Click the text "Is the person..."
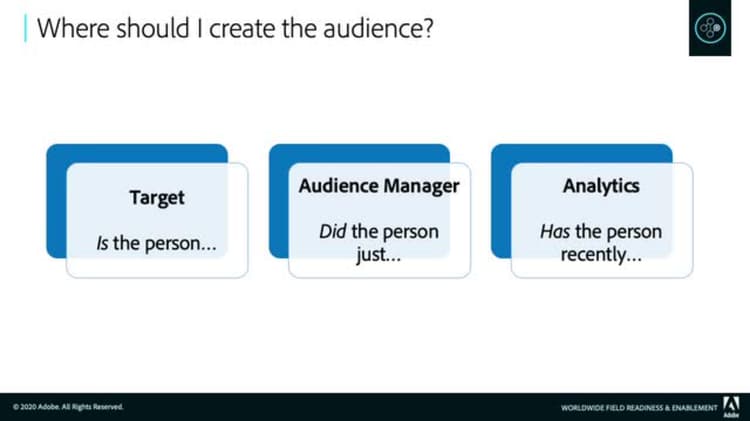The height and width of the screenshot is (421, 750). tap(156, 243)
